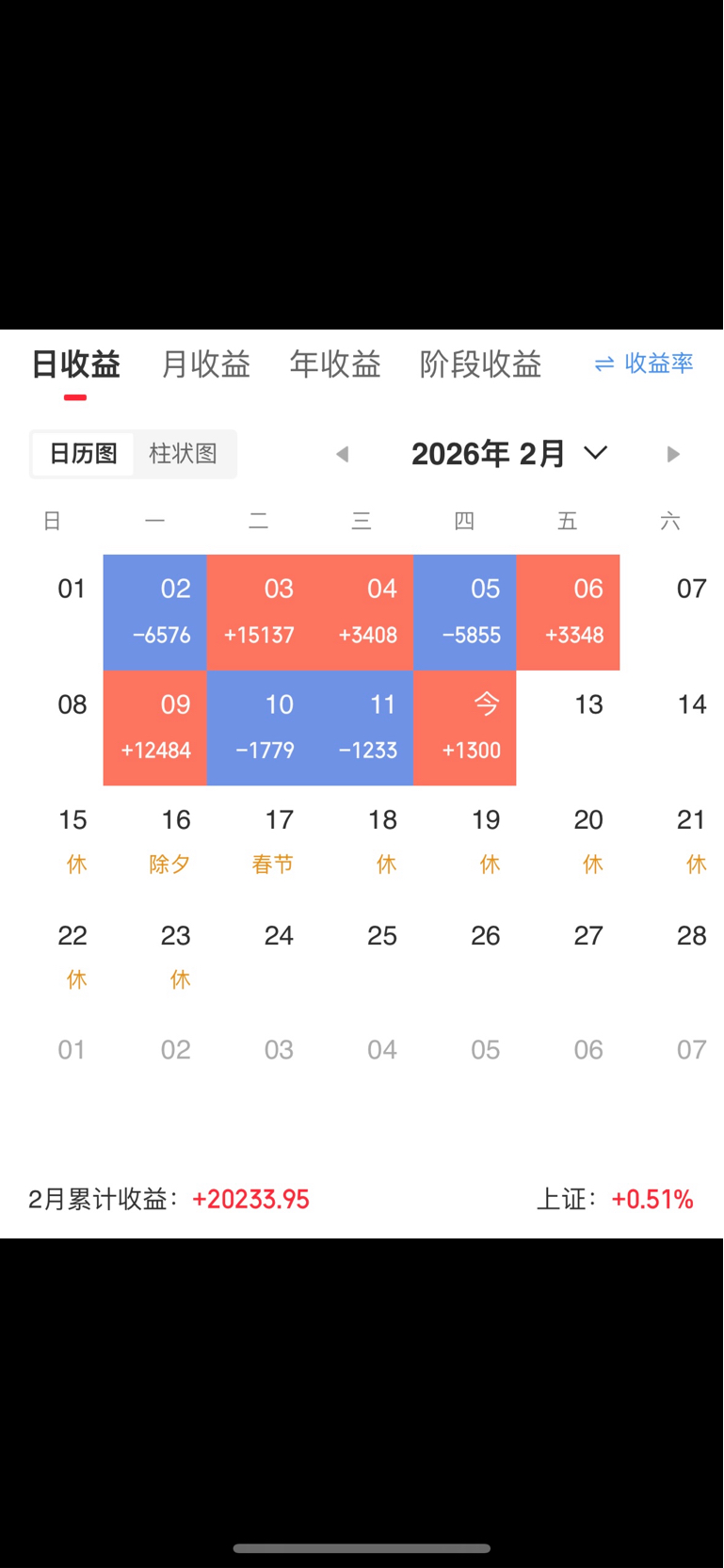Viewport: 724px width, 1568px height.
Task: Go to previous month with left arrow
Action: pos(343,455)
